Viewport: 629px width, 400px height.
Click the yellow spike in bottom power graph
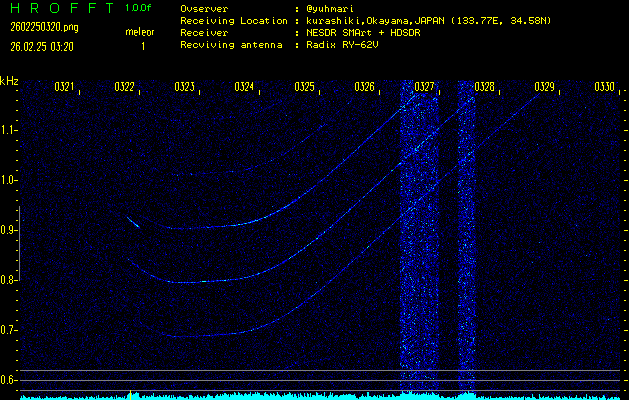129,394
